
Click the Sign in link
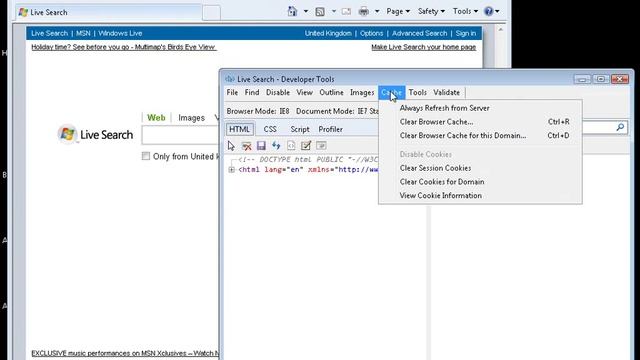tap(466, 33)
